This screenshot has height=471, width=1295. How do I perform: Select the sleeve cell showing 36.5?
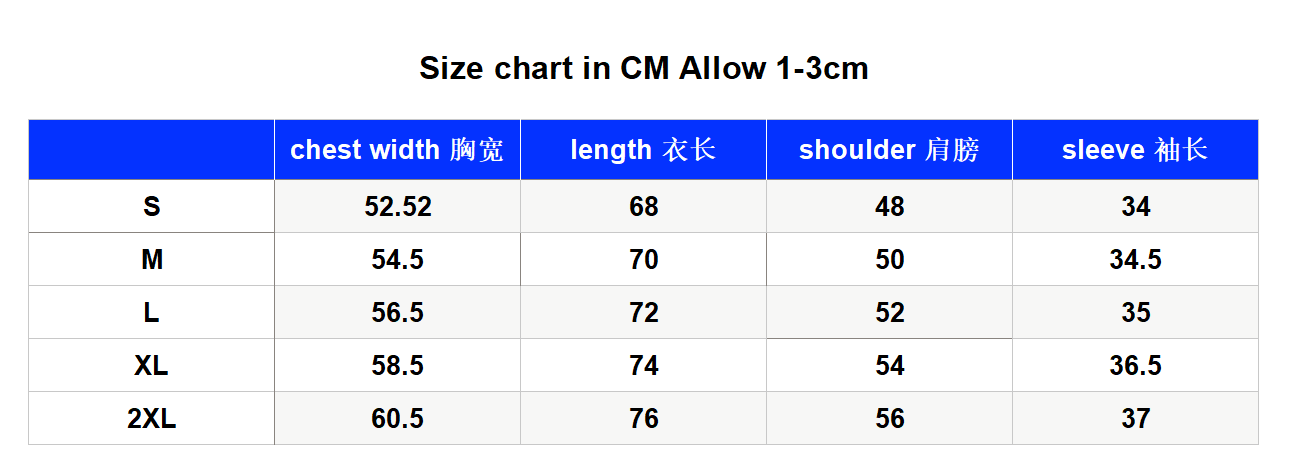tap(1135, 366)
